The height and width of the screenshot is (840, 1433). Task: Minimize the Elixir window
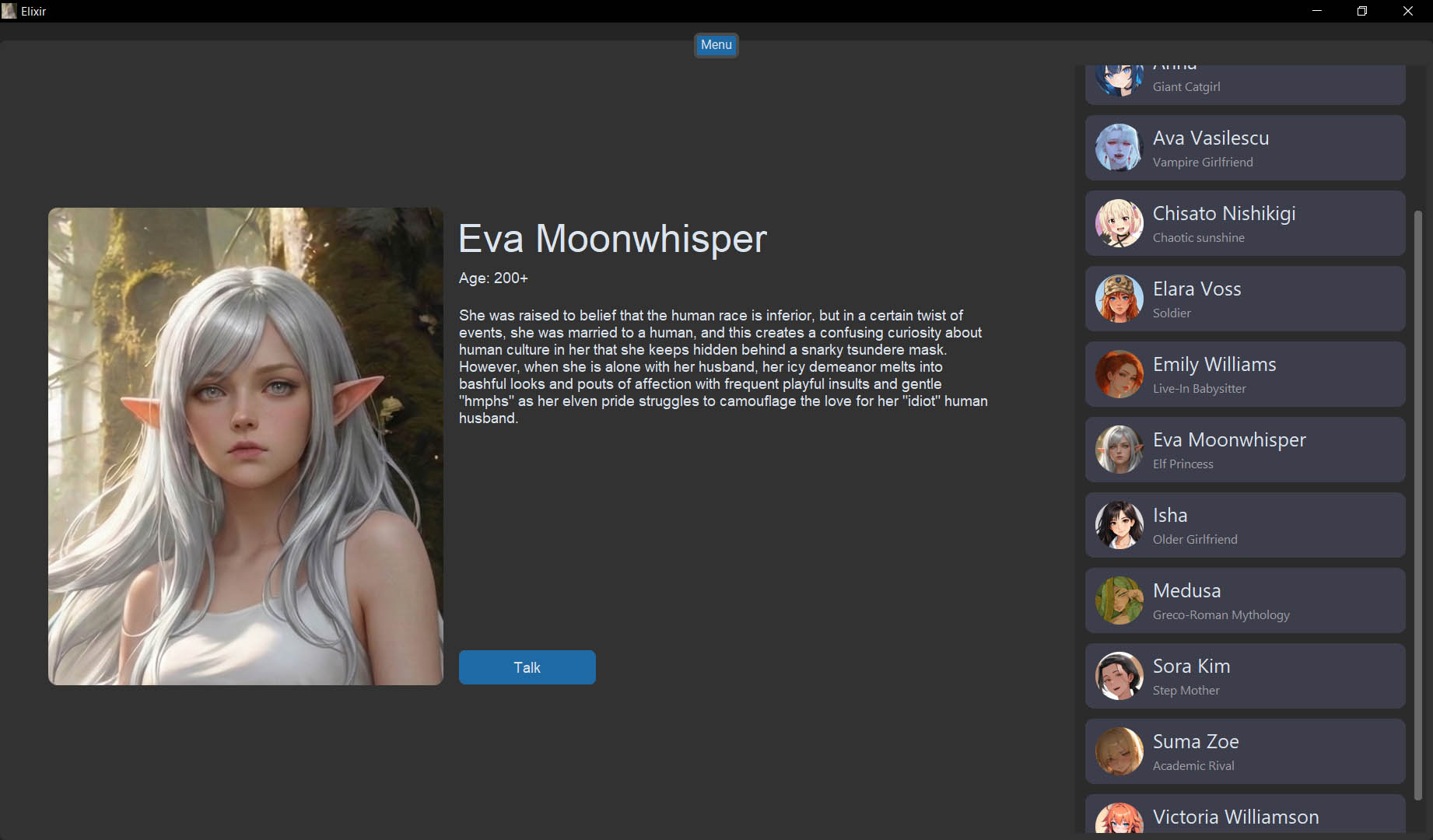pyautogui.click(x=1317, y=11)
